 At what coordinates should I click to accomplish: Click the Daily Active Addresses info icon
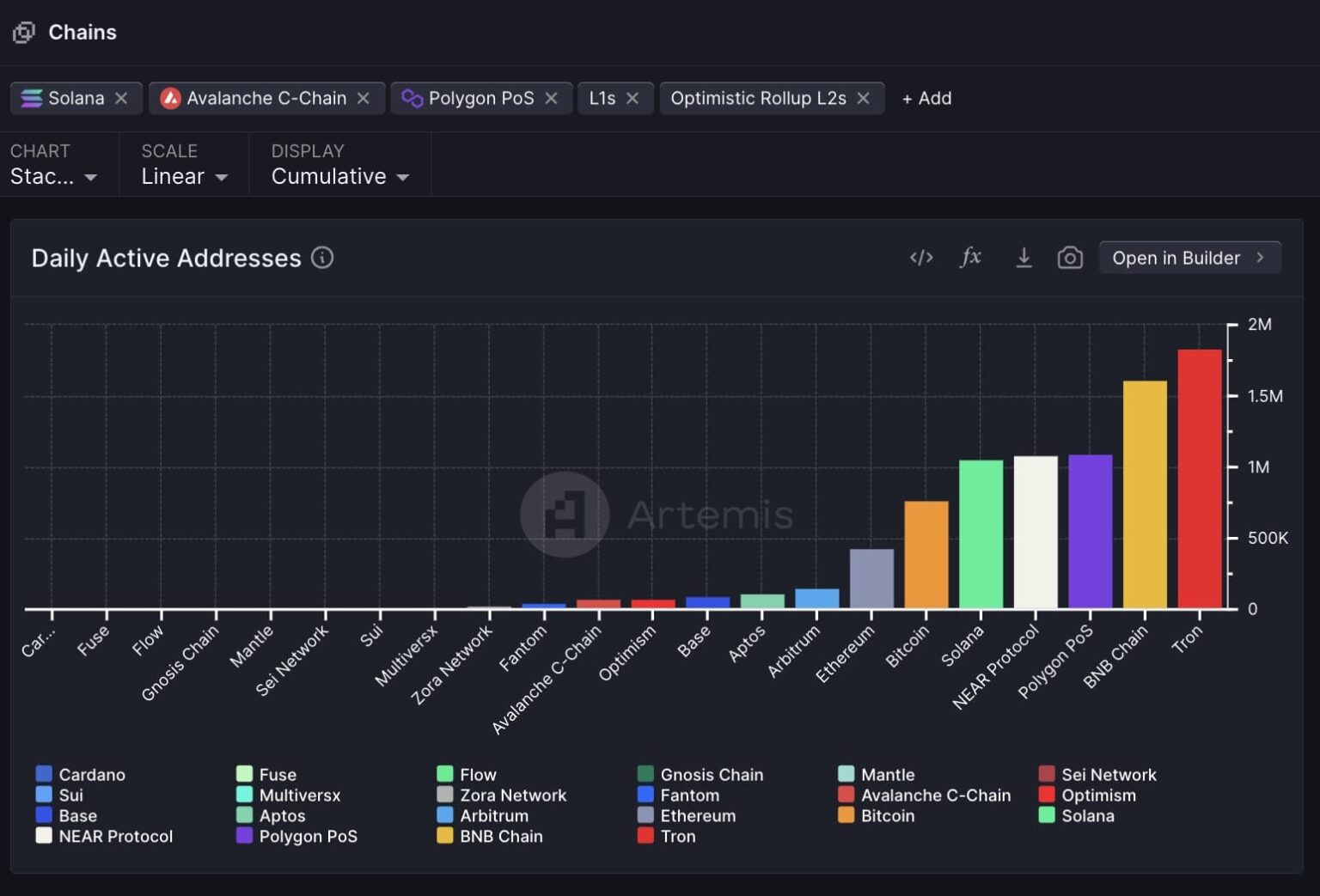pyautogui.click(x=322, y=258)
